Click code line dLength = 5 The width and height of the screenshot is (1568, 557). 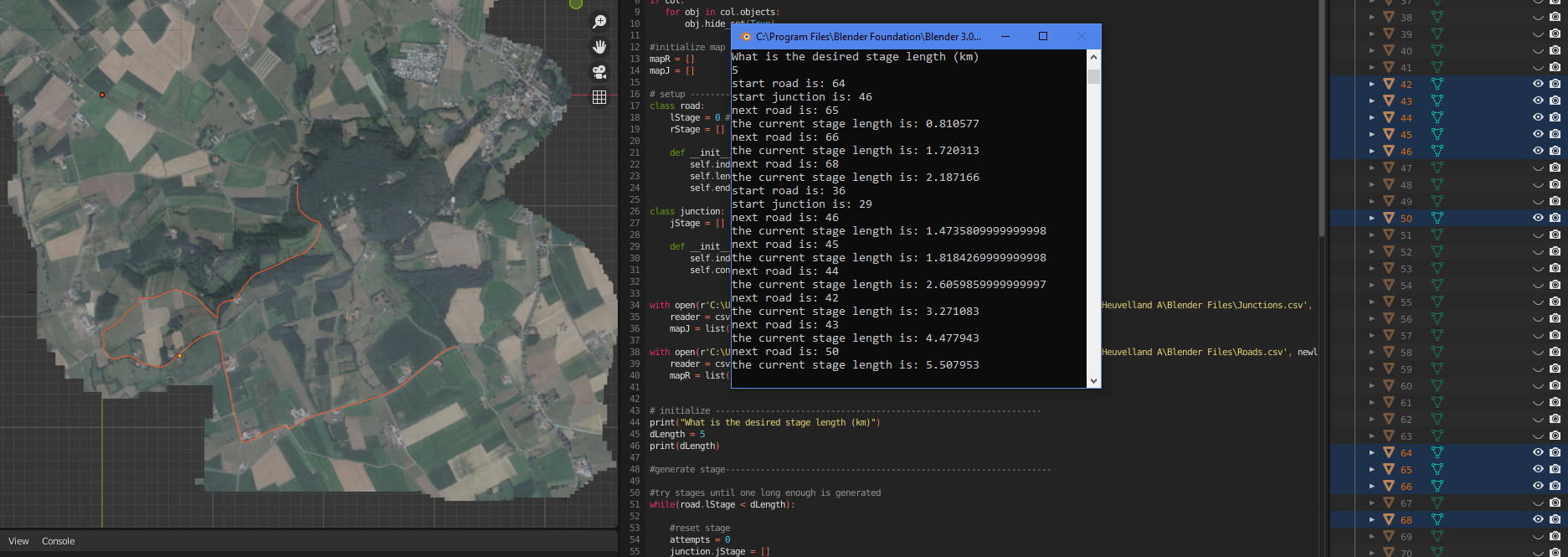click(677, 434)
